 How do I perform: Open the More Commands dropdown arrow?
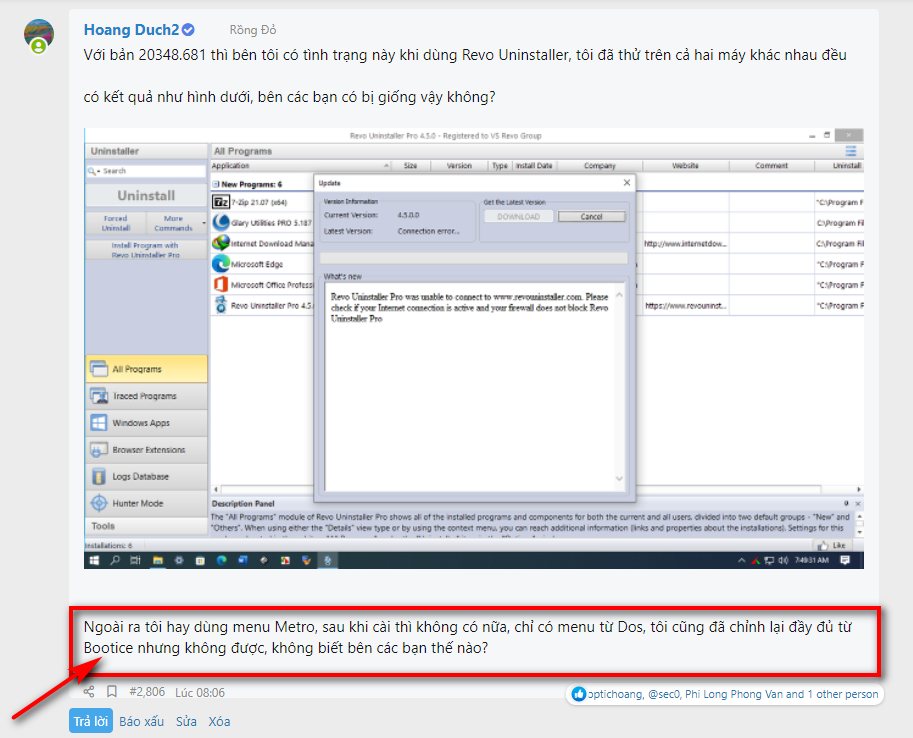coord(204,223)
